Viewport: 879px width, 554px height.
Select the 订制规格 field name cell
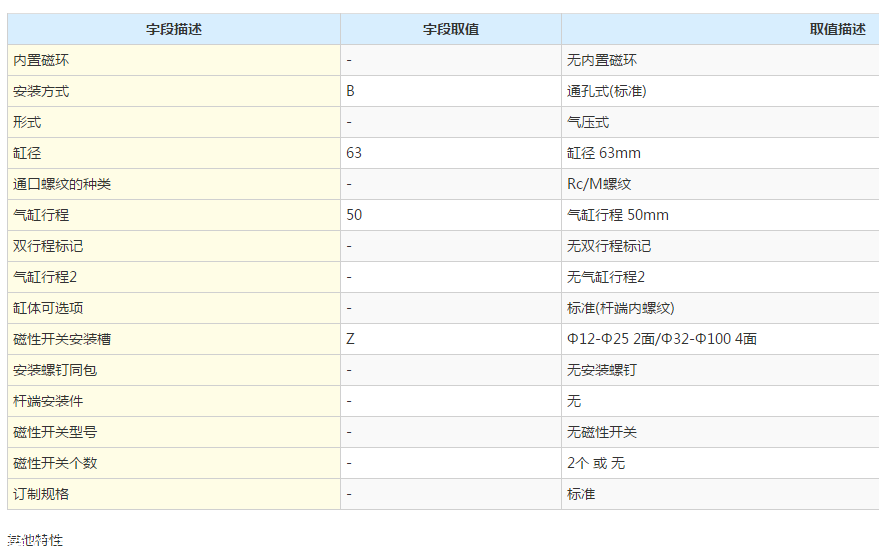(41, 494)
